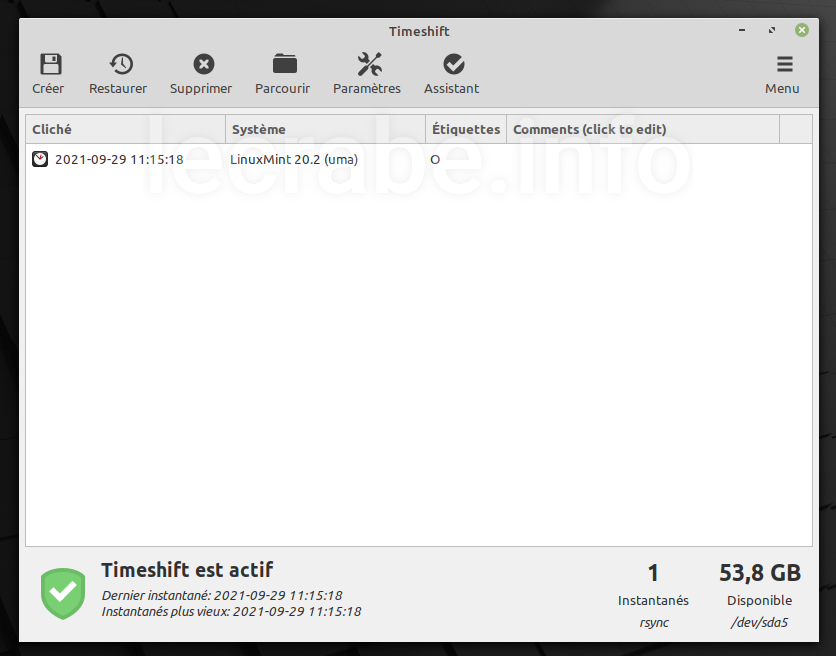Click the Instantanés plus vieux text
Viewport: 836px width, 656px height.
tap(231, 612)
